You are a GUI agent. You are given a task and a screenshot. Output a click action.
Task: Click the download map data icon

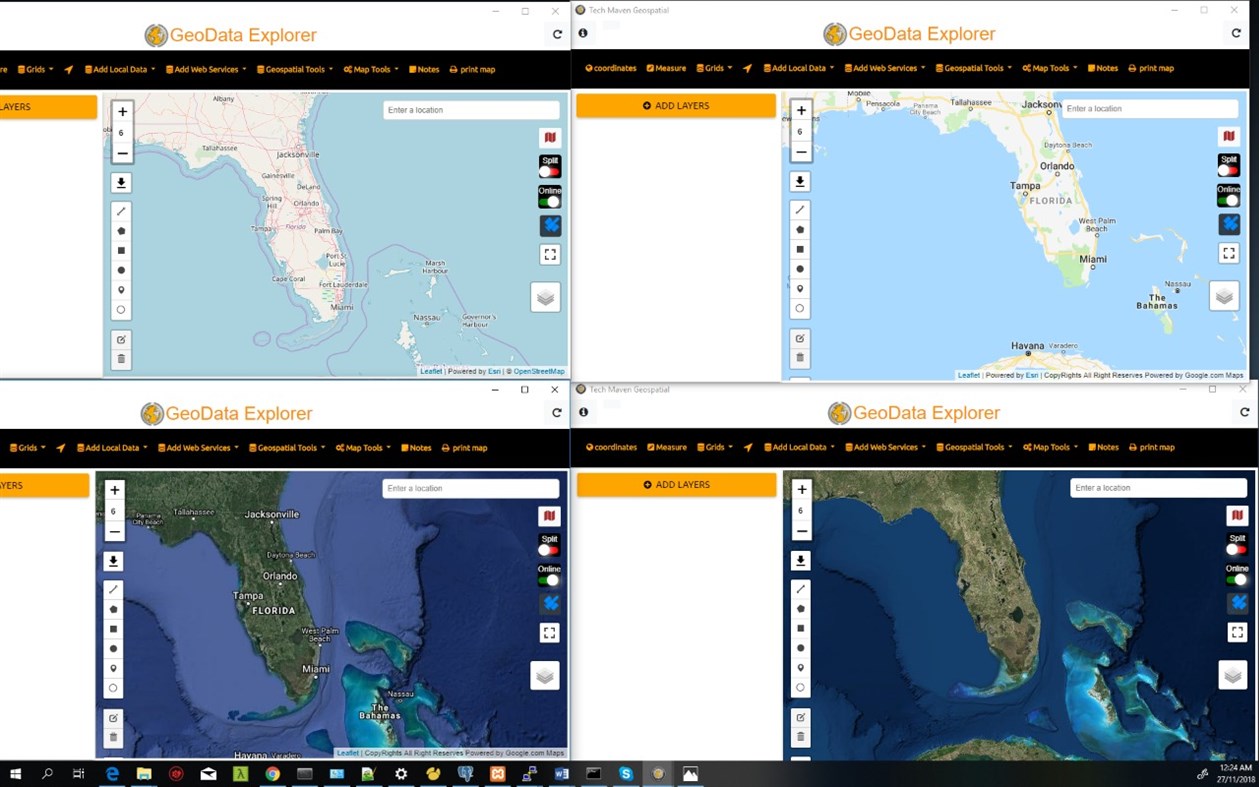tap(120, 182)
